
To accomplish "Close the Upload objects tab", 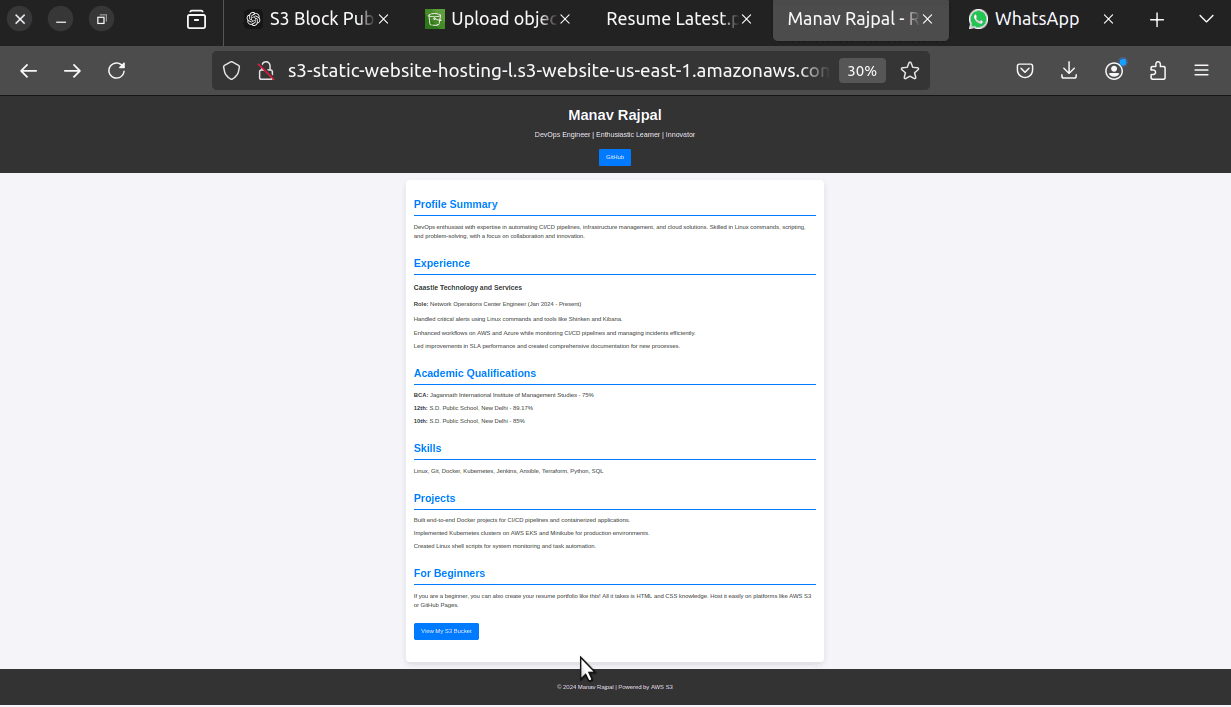I will (565, 19).
